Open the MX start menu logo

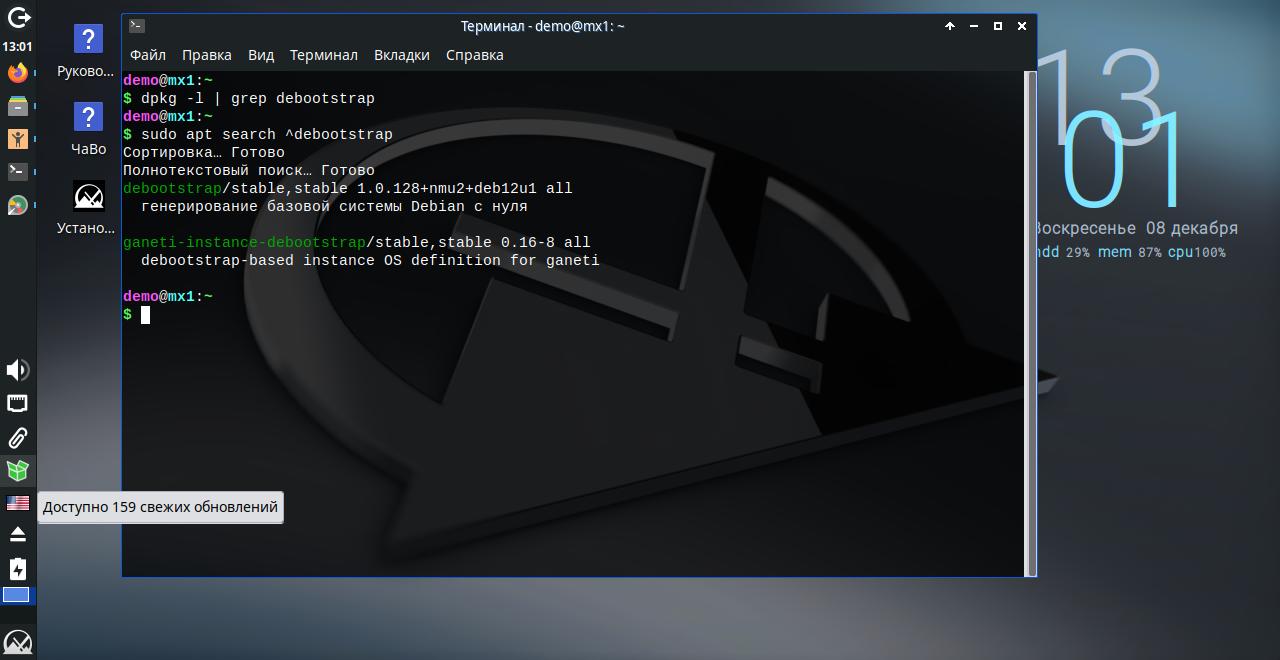tap(18, 641)
